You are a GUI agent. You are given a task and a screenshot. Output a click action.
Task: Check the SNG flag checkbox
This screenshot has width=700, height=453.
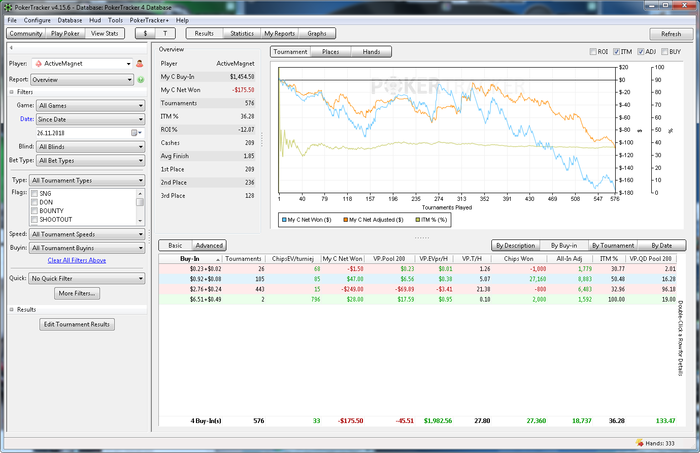[x=34, y=194]
